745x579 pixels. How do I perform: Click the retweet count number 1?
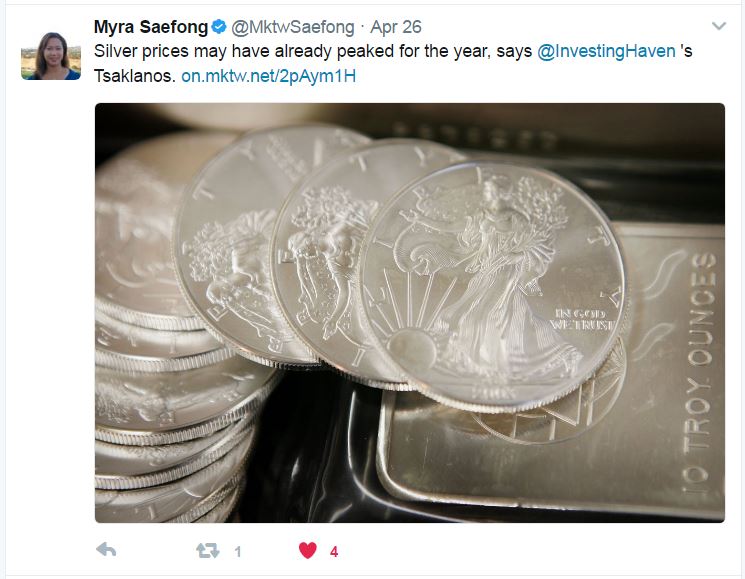[x=238, y=551]
